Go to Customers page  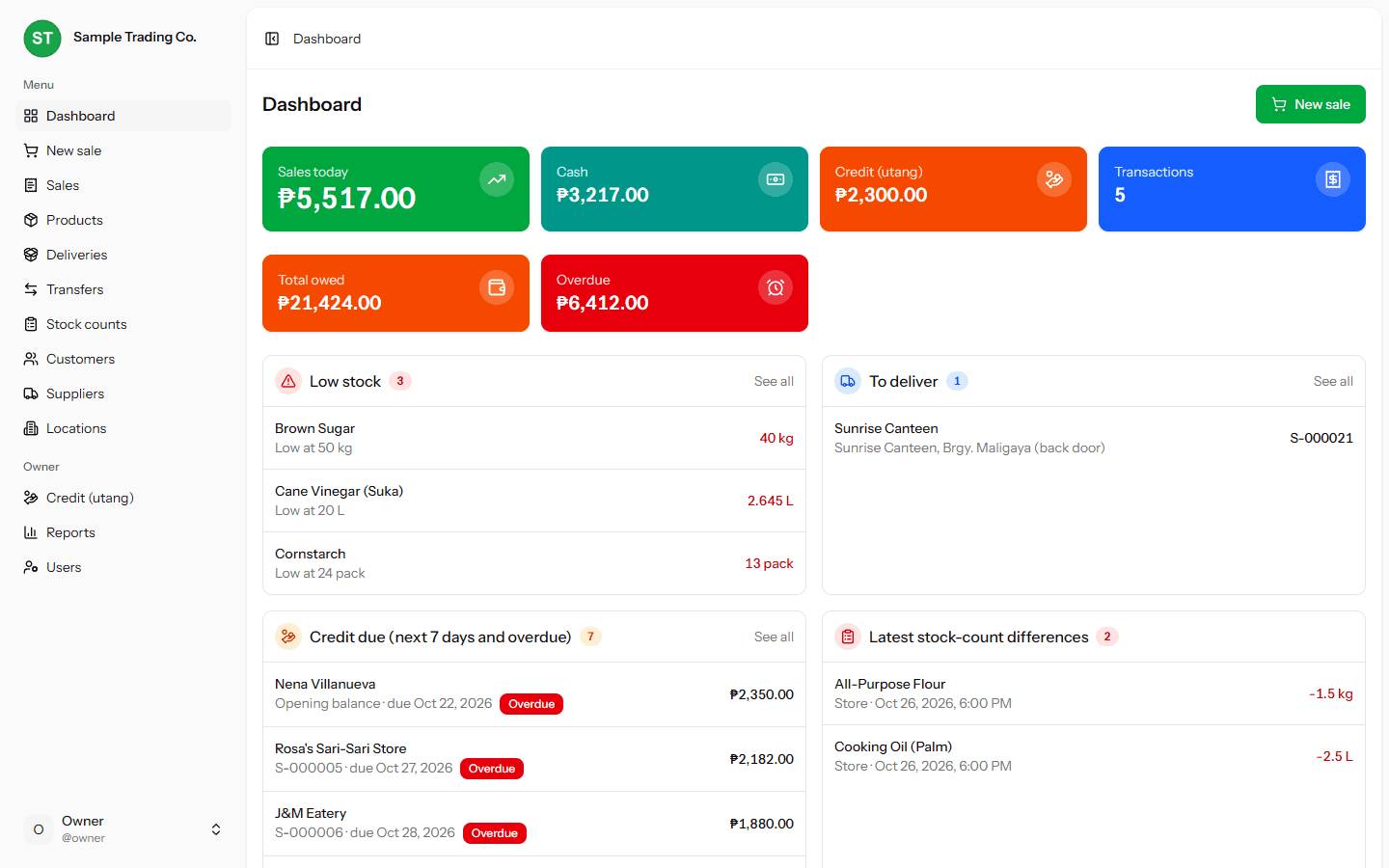pos(123,359)
